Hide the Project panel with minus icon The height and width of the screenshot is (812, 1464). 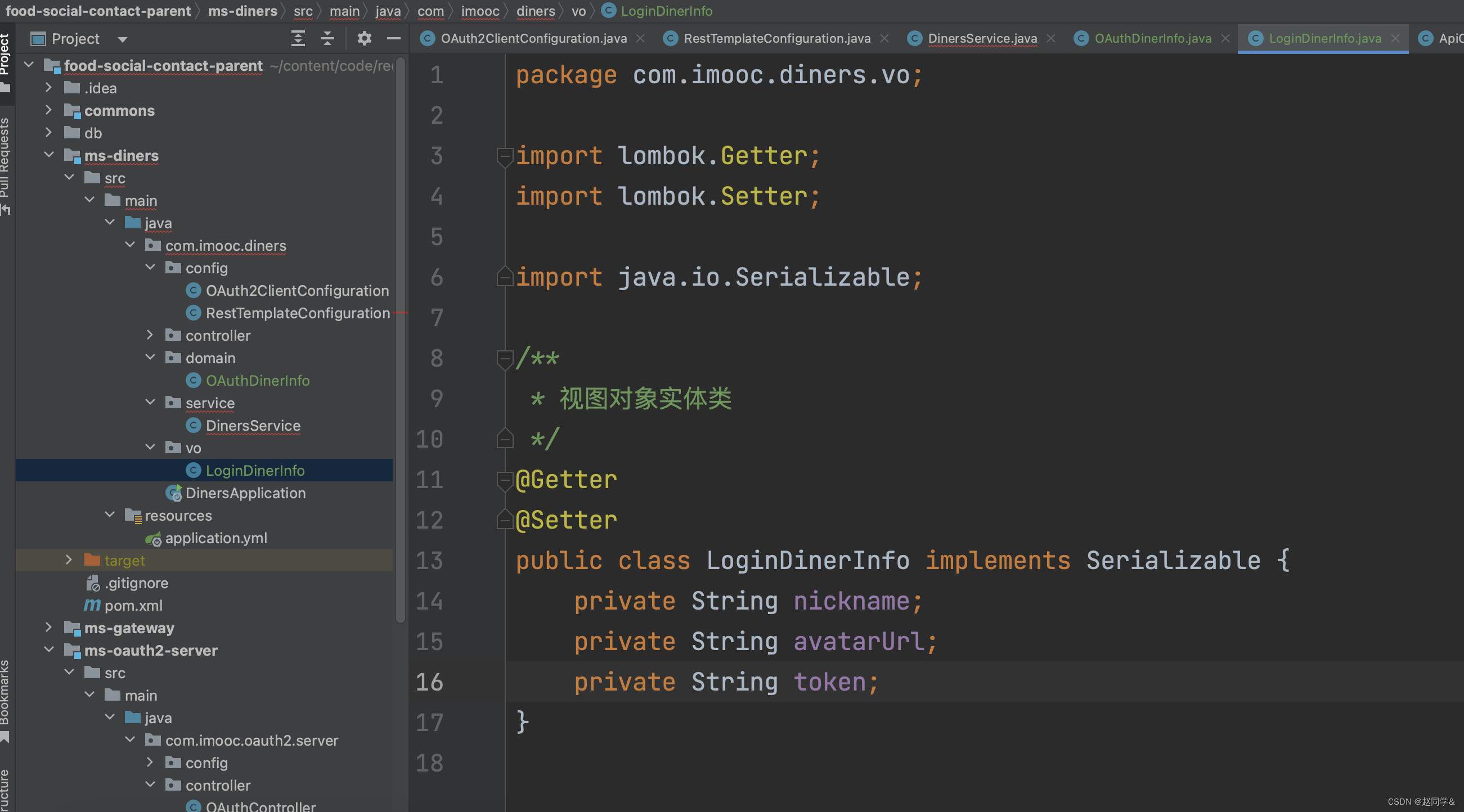393,39
